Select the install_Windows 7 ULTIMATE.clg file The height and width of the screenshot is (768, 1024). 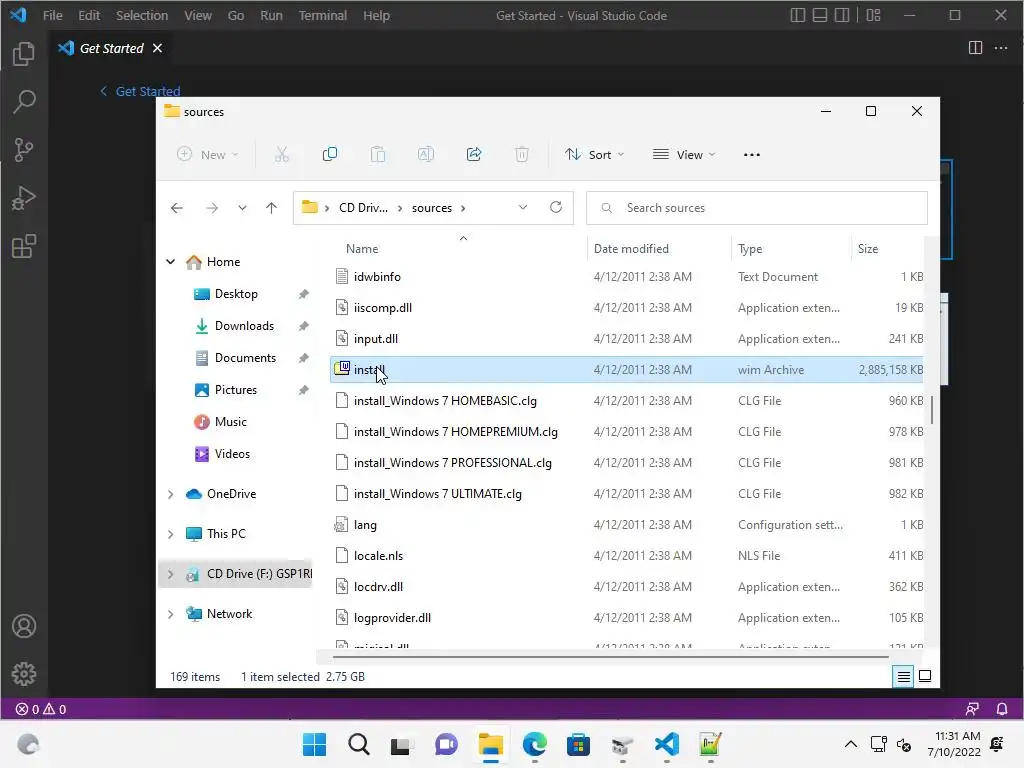438,494
